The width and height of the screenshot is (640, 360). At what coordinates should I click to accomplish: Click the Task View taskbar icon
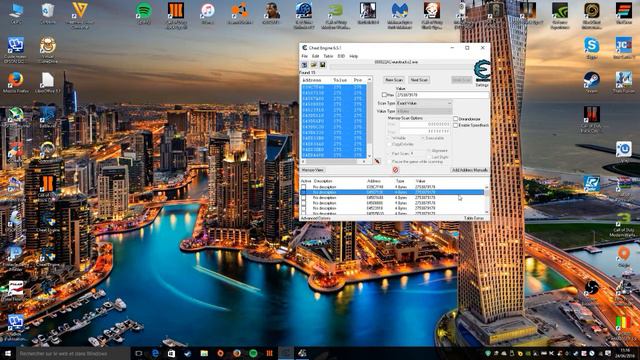139,353
